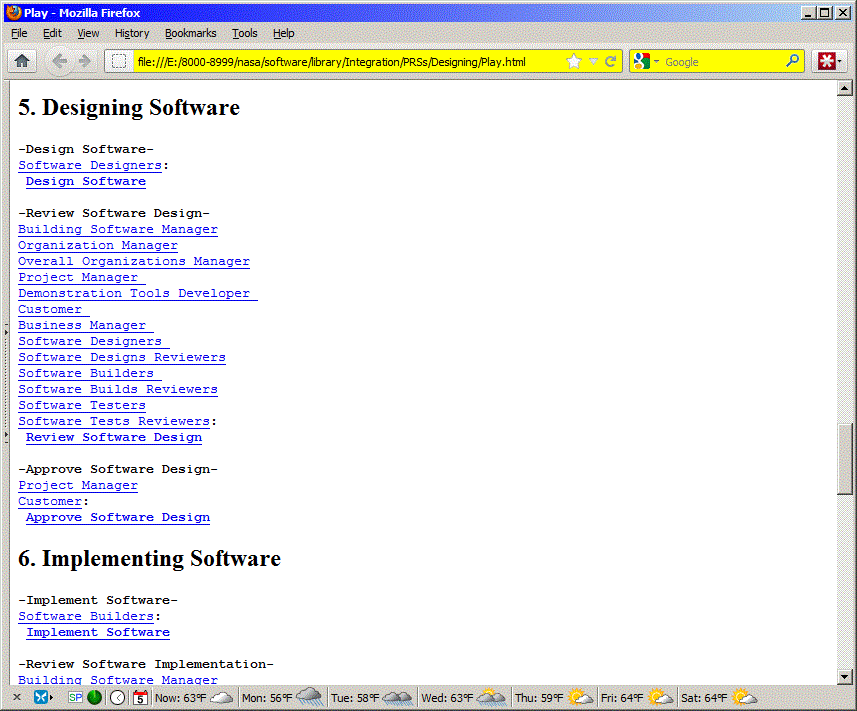Open Thursday forecast 59°F
The width and height of the screenshot is (857, 711).
point(554,698)
